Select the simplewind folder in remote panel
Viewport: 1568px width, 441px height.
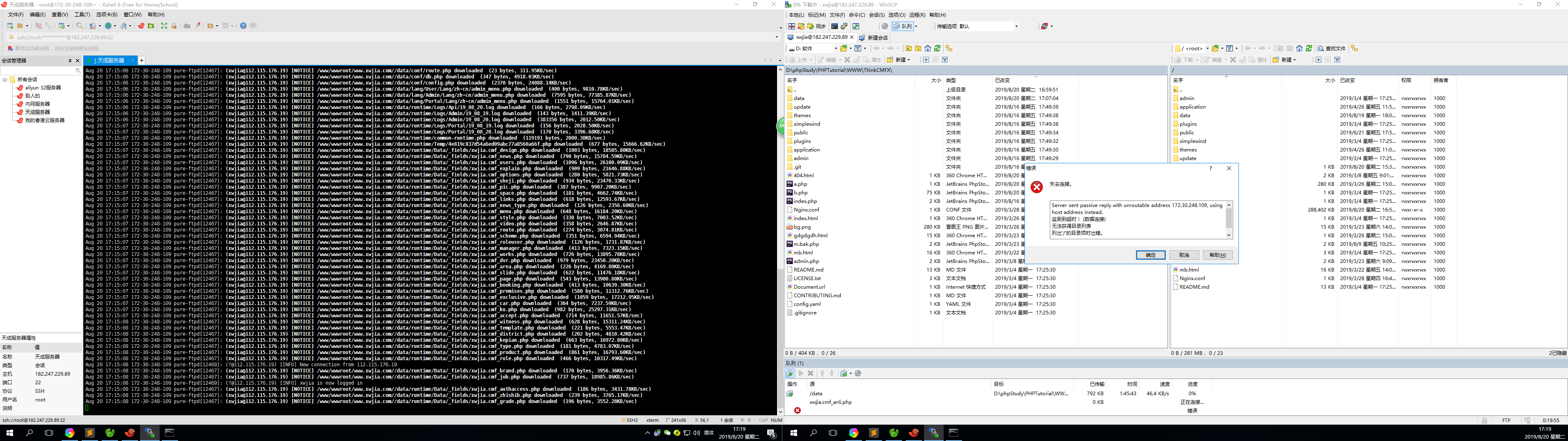pyautogui.click(x=1192, y=141)
